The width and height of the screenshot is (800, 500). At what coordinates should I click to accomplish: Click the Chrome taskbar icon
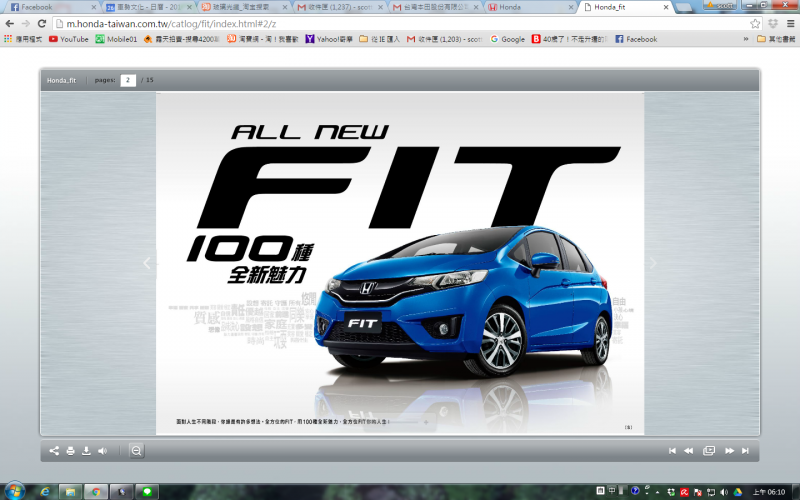click(x=96, y=492)
